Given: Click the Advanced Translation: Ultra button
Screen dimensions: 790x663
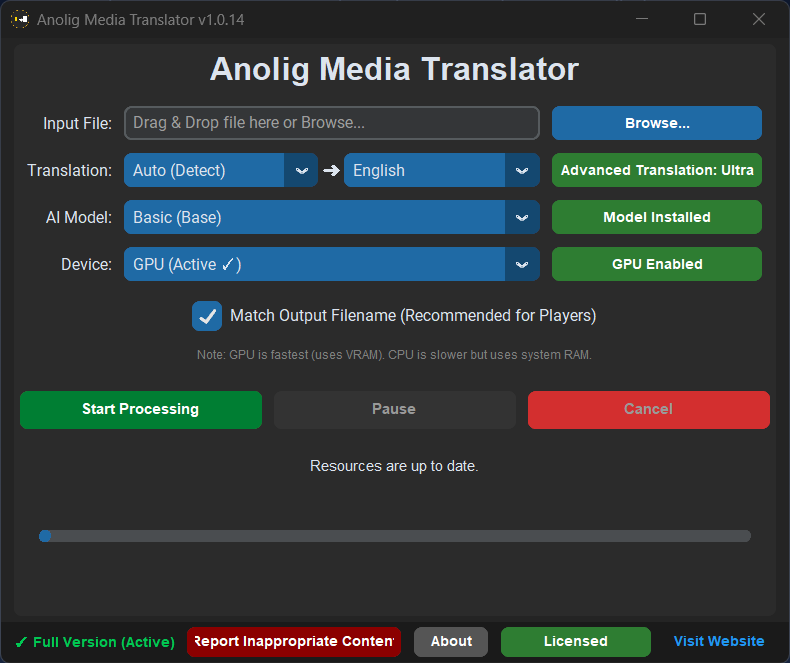Looking at the screenshot, I should 656,170.
